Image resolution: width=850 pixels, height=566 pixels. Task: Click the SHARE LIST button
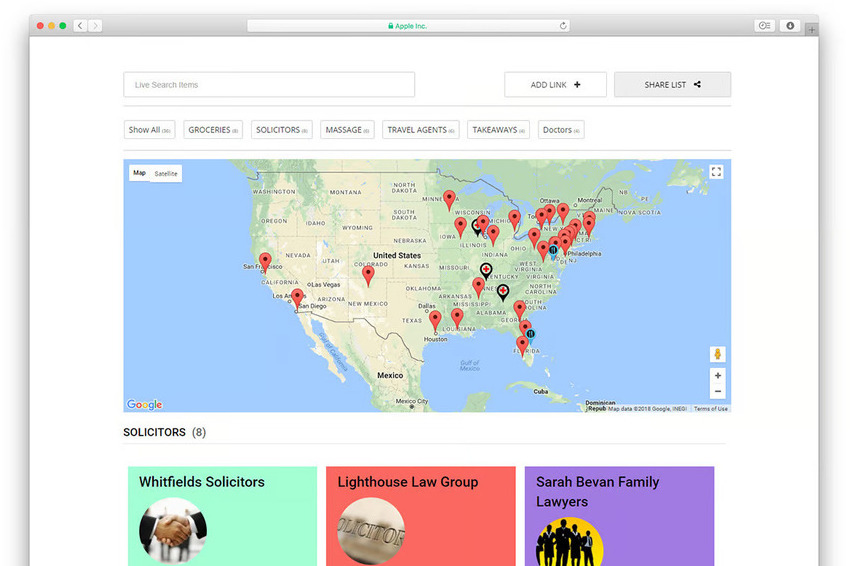pyautogui.click(x=672, y=85)
